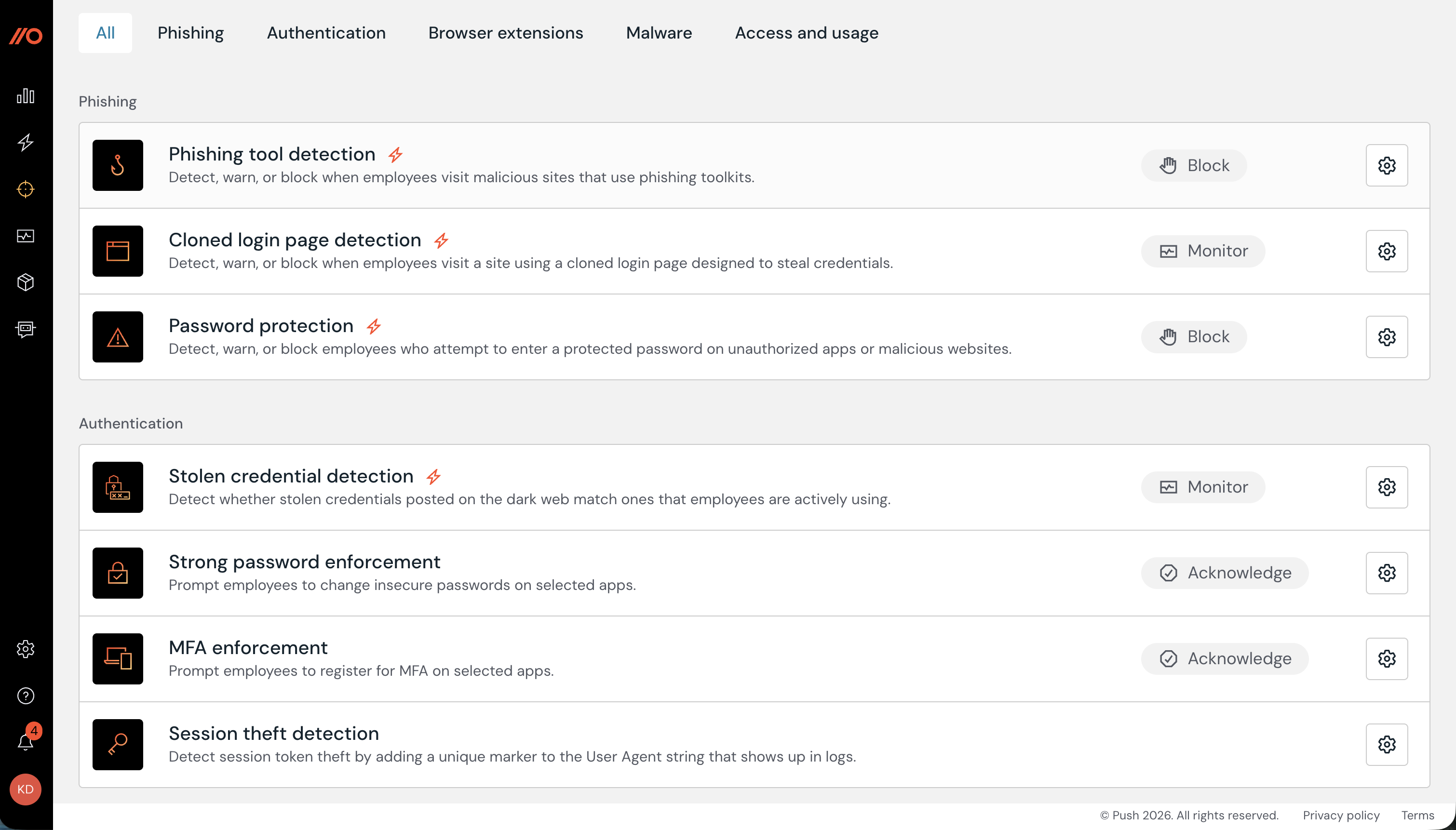Screen dimensions: 1456x830
Task: Click the KD profile avatar
Action: [x=26, y=790]
